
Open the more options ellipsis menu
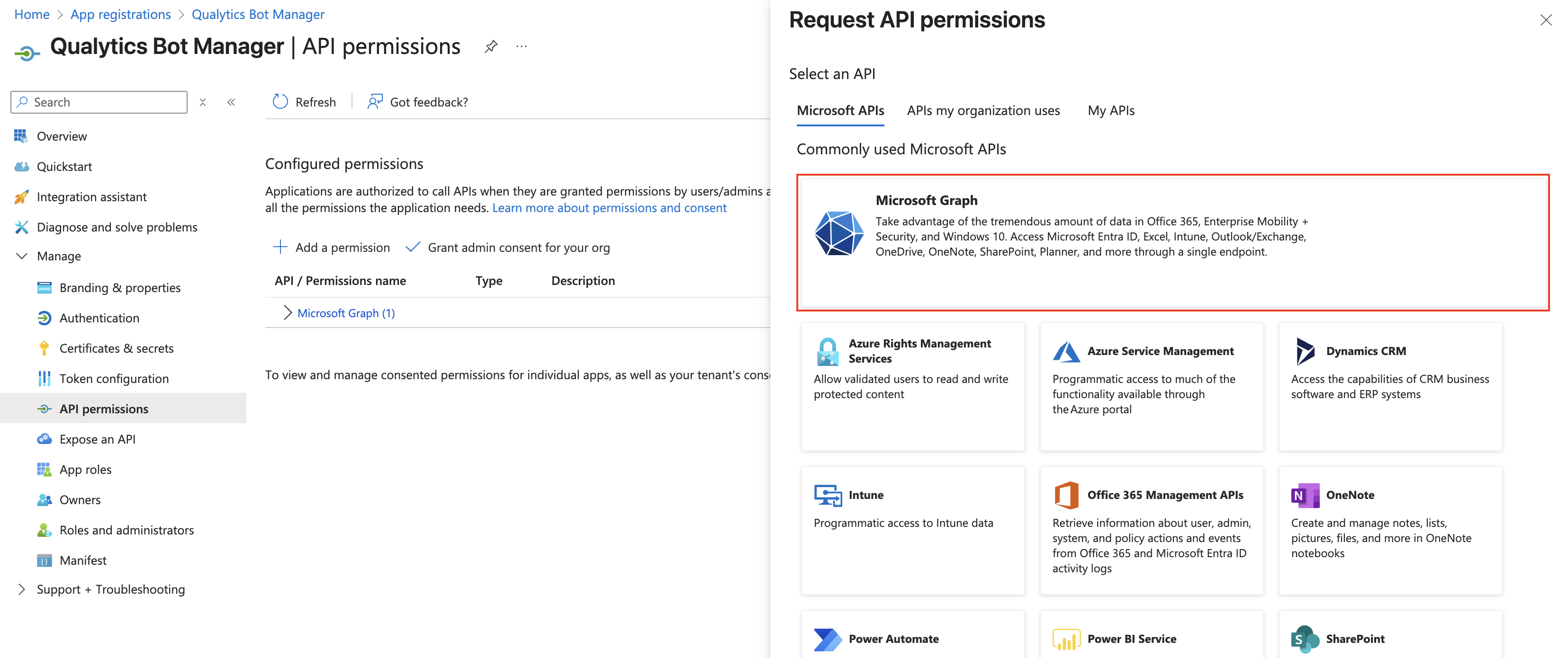click(522, 46)
